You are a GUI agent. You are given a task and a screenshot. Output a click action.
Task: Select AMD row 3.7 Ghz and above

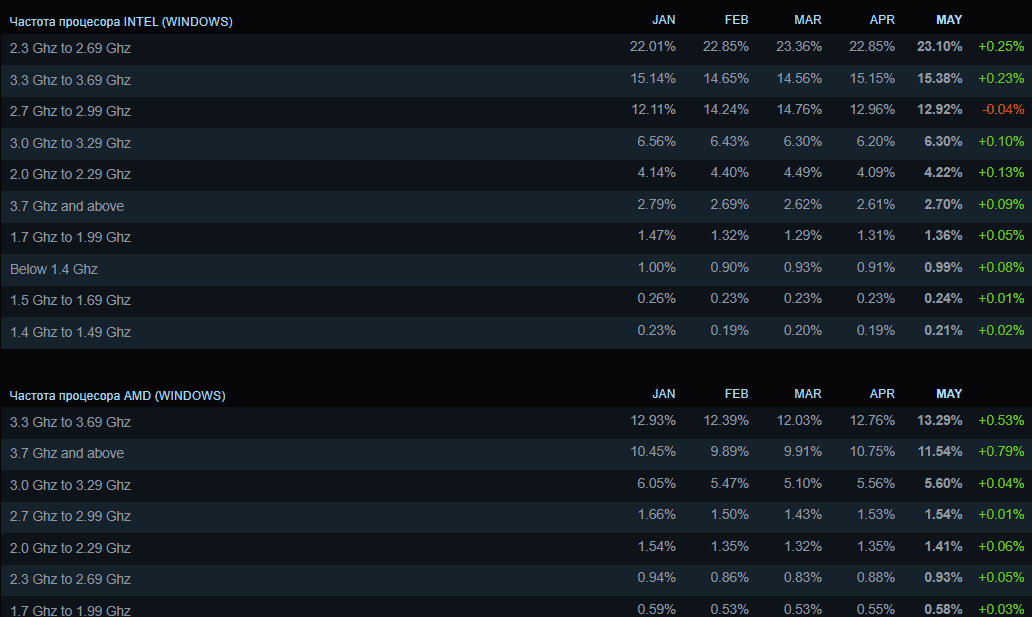tap(67, 453)
